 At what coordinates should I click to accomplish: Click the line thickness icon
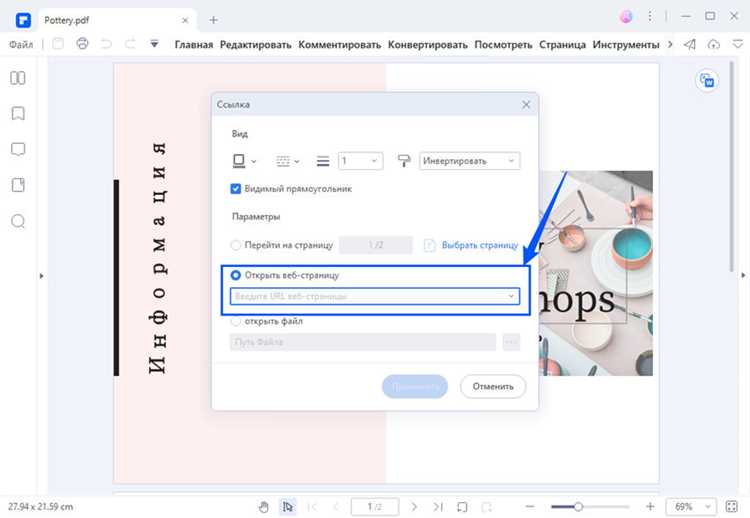[x=323, y=161]
